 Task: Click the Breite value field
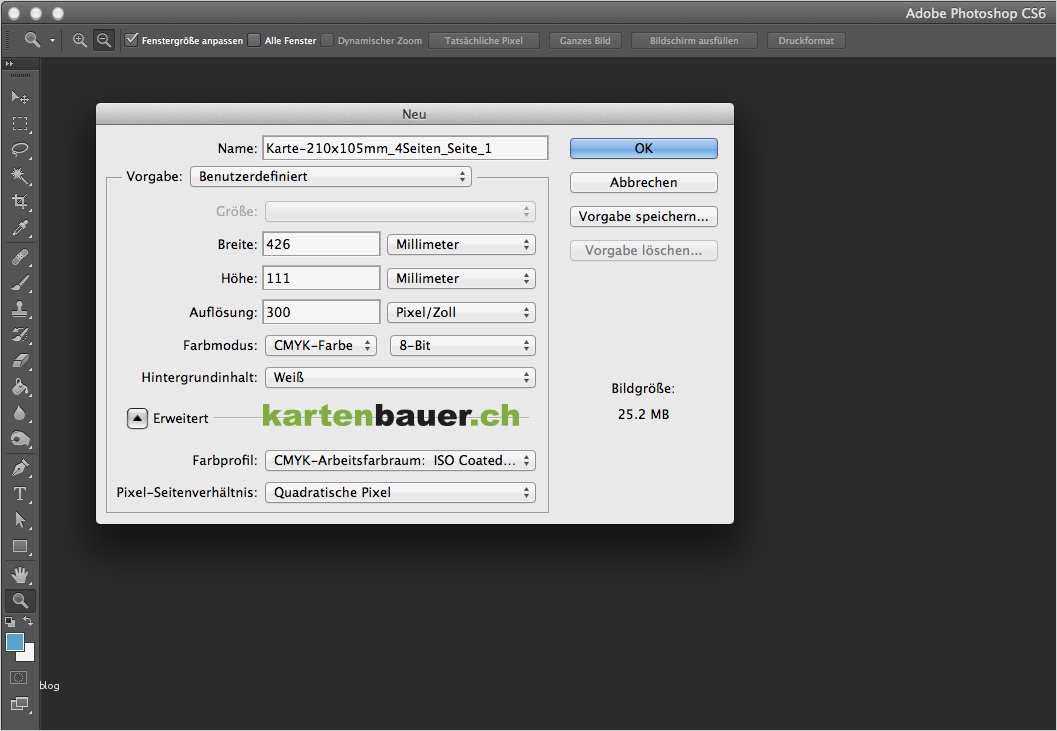pos(322,244)
